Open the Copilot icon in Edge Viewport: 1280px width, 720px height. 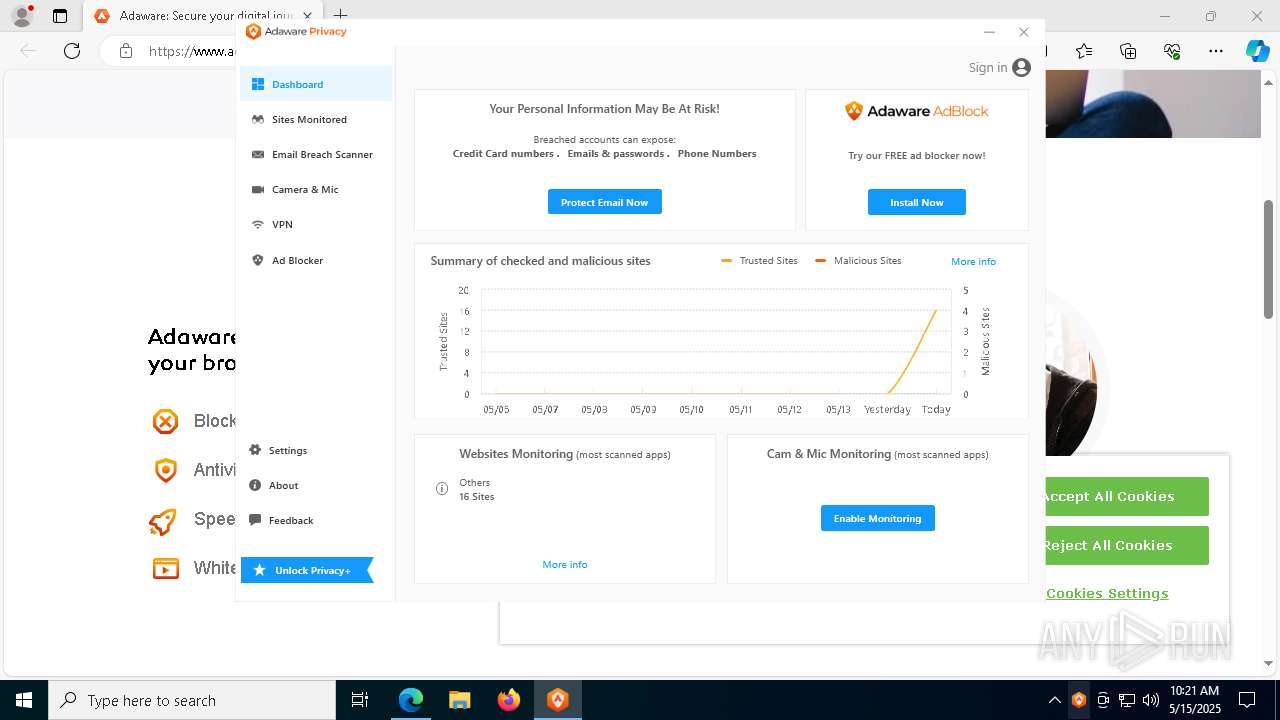1257,51
